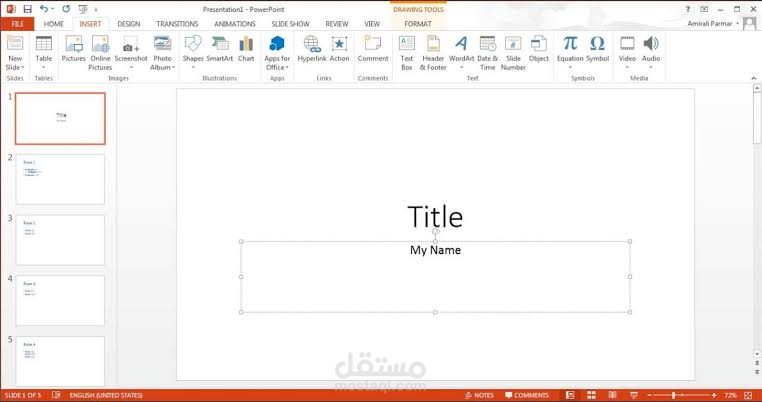Viewport: 762px width, 402px height.
Task: Undo the last action
Action: click(44, 9)
